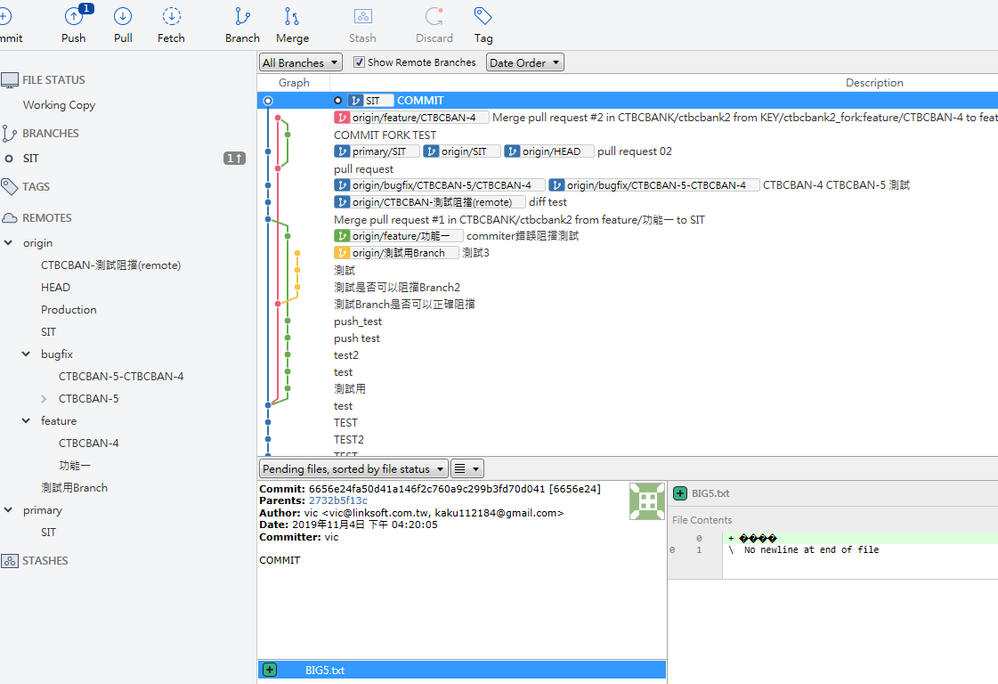Click the topmost COMMIT row graph node
This screenshot has height=684, width=998.
pyautogui.click(x=268, y=101)
